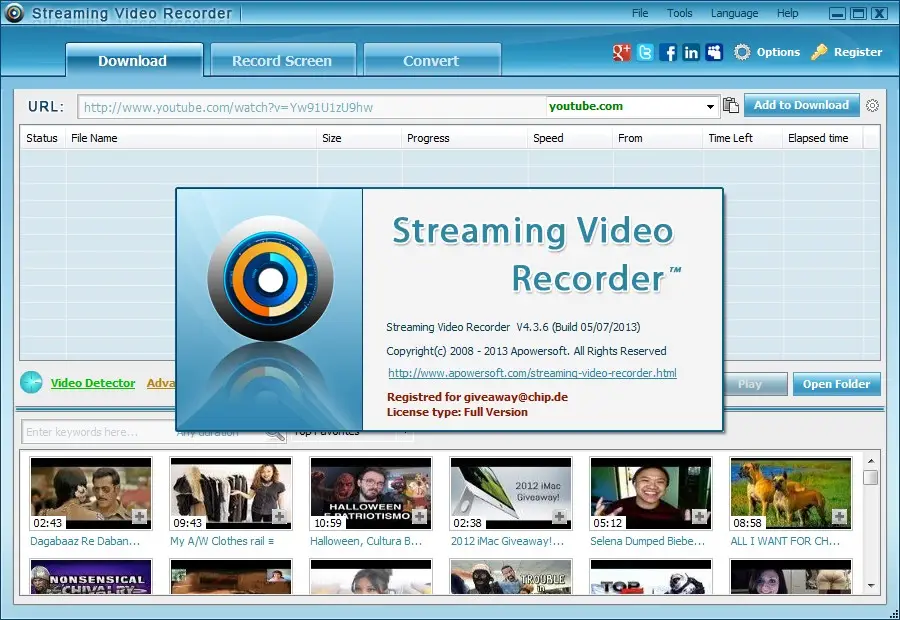The image size is (900, 620).
Task: Click the 'Halloween, Cultura B…' video title
Action: [x=366, y=541]
